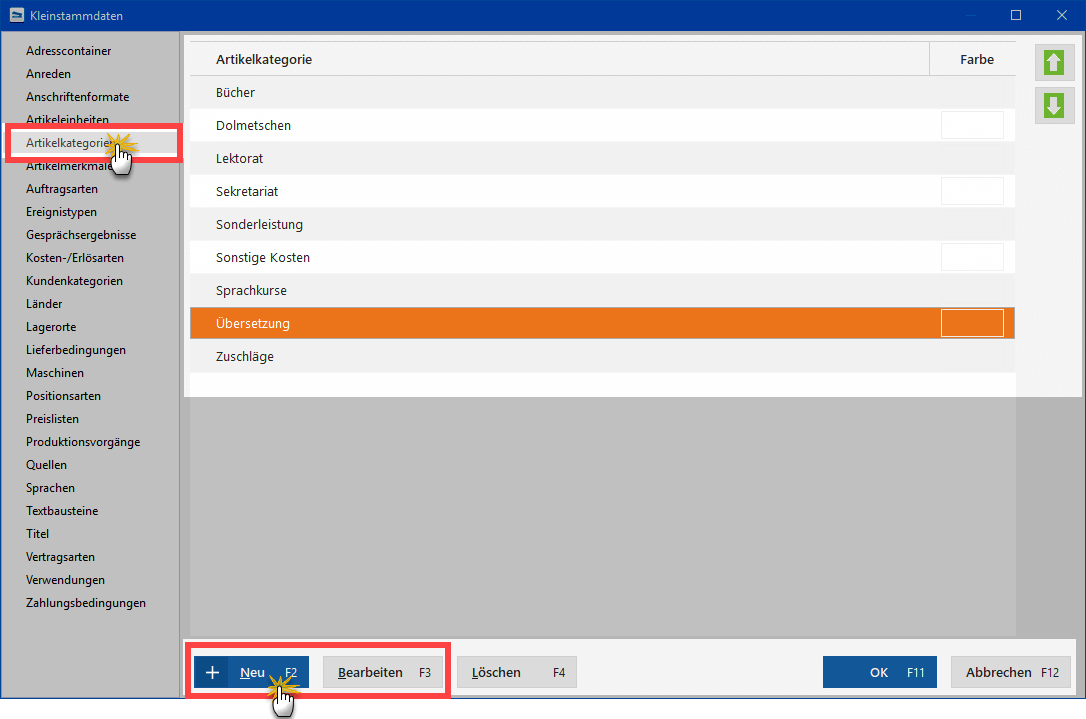1086x719 pixels.
Task: Select Vertragsarten in the sidebar
Action: (x=60, y=556)
